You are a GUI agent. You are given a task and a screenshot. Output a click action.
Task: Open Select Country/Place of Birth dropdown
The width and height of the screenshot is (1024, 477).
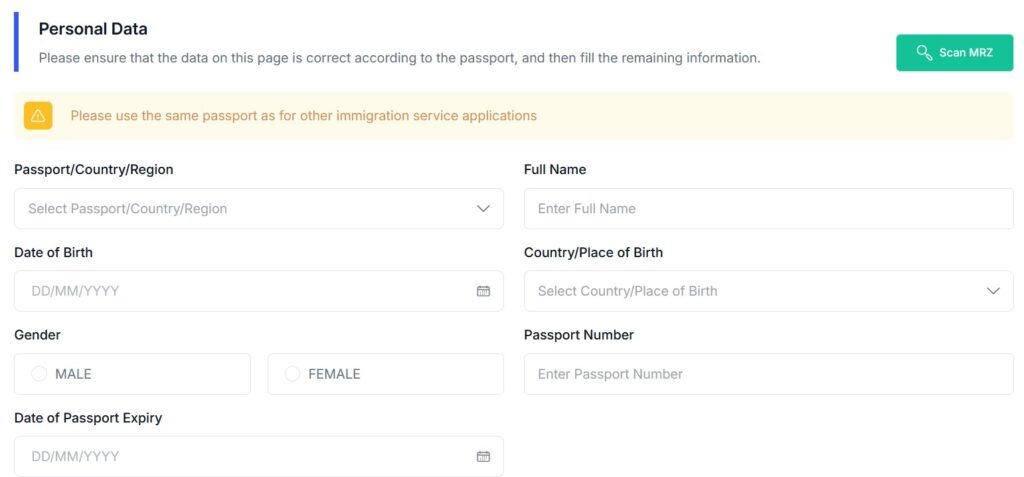coord(769,291)
